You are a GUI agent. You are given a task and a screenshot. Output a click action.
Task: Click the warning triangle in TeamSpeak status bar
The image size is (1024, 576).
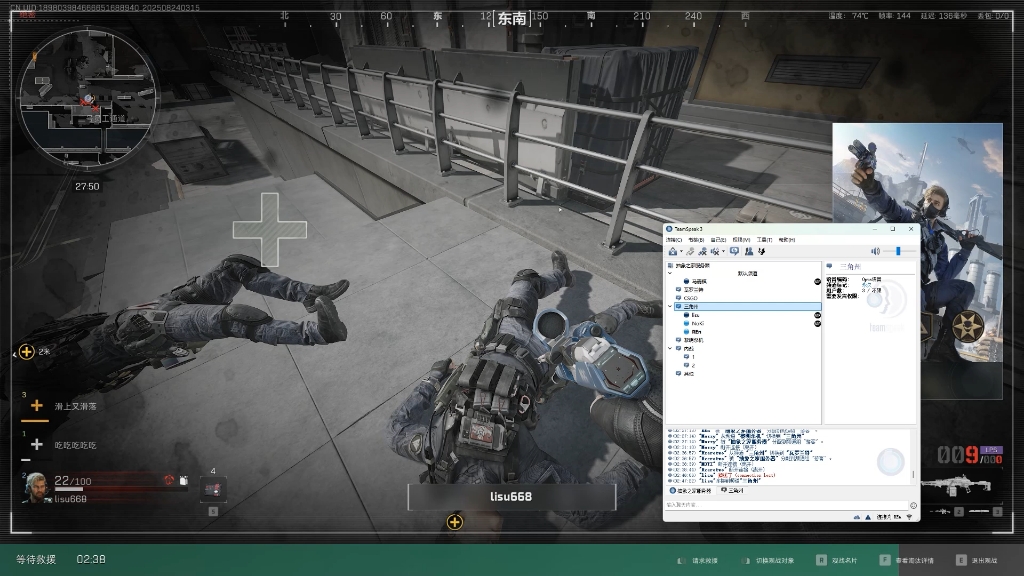point(868,517)
